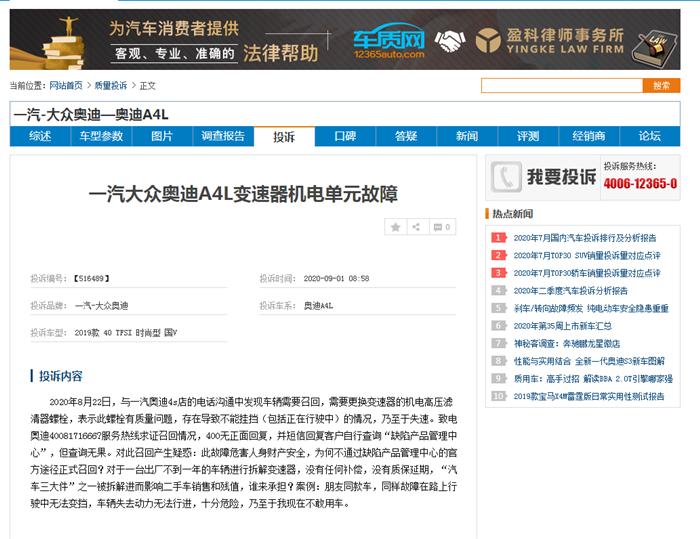Image resolution: width=700 pixels, height=539 pixels.
Task: Switch to 车型参数 tab
Action: 101,136
